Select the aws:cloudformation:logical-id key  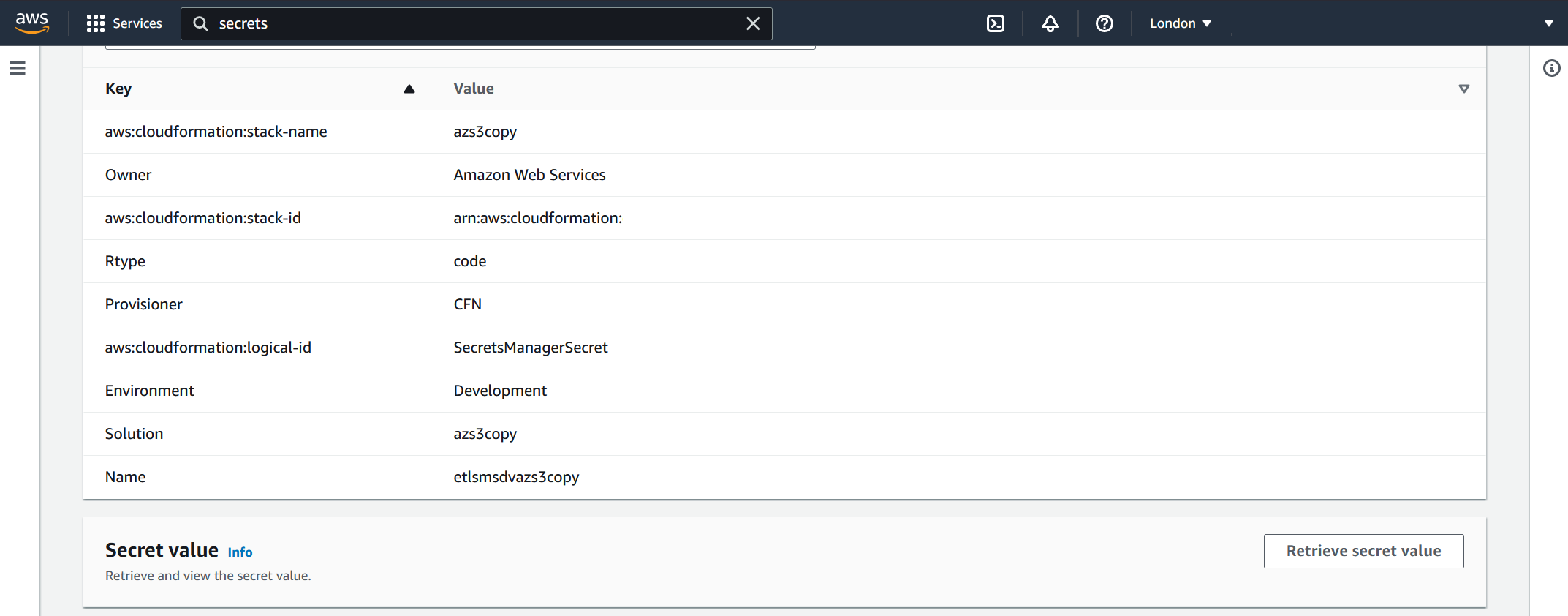(x=208, y=348)
